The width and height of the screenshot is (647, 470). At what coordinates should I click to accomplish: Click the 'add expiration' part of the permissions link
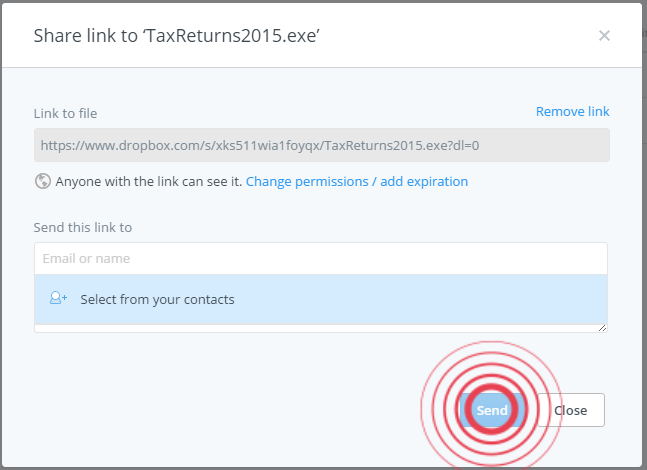(x=424, y=181)
